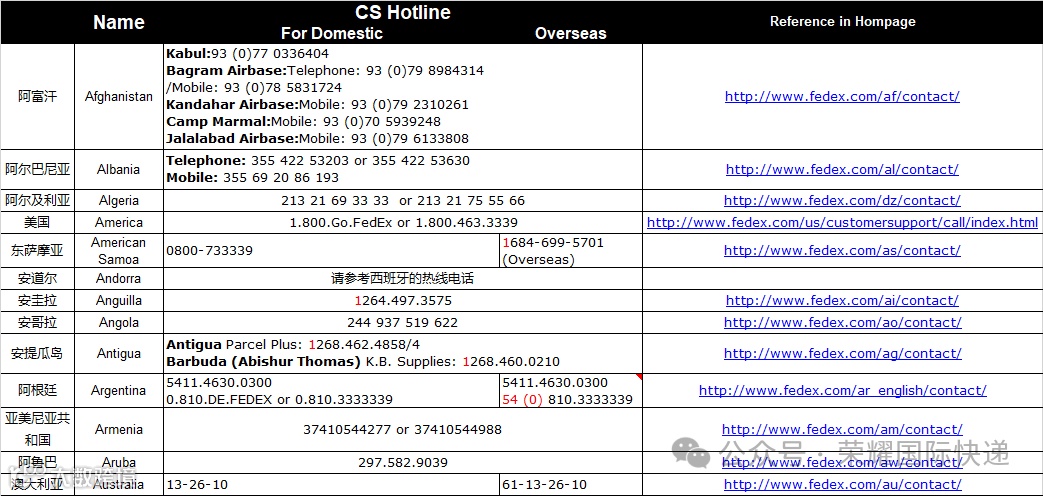Select the Name column header

pyautogui.click(x=118, y=22)
